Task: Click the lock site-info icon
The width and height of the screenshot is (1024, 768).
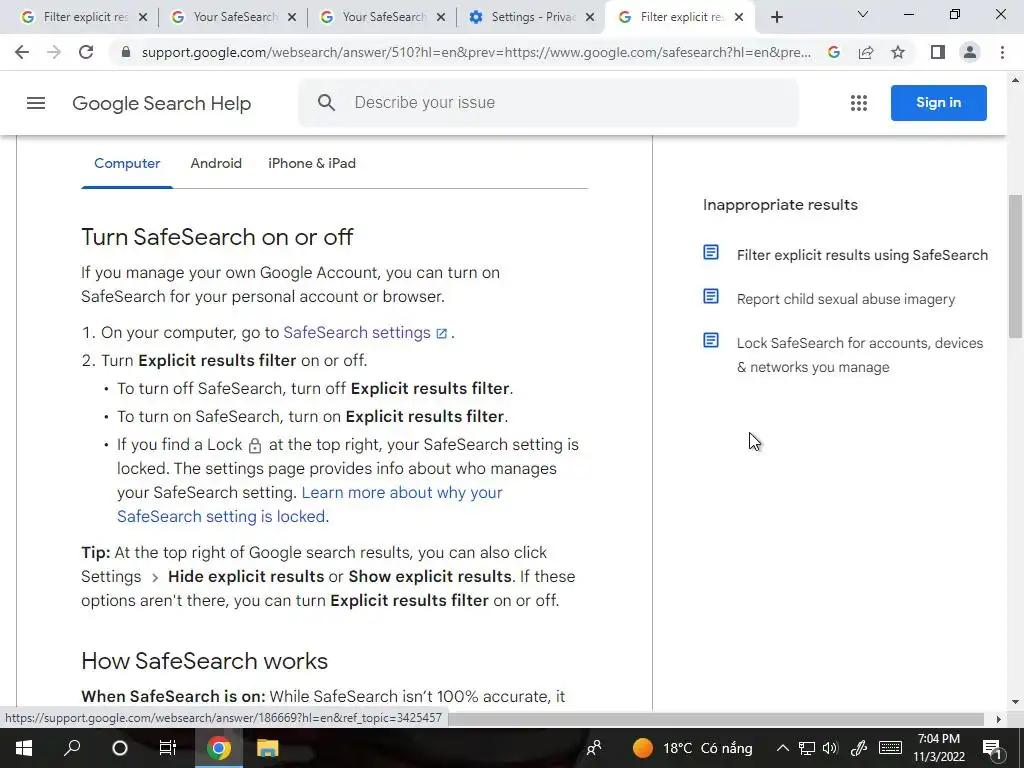Action: tap(126, 52)
